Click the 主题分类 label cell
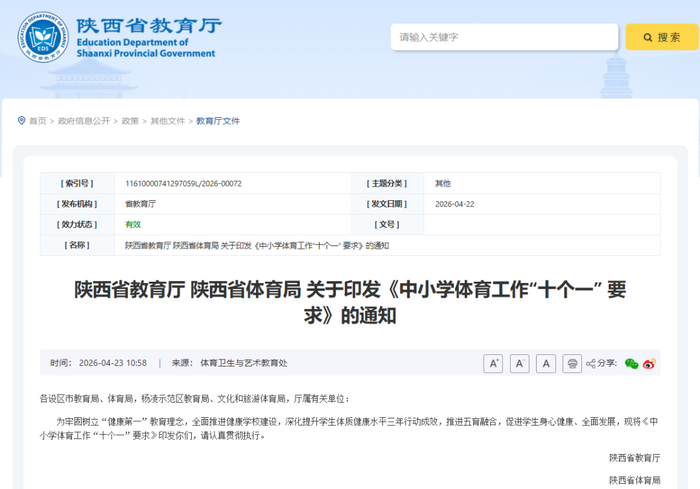 click(x=387, y=184)
